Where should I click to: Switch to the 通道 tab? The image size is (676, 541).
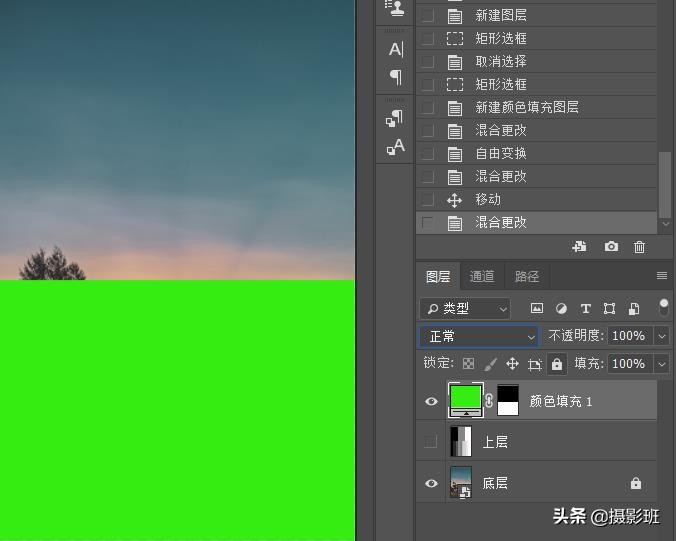[482, 276]
